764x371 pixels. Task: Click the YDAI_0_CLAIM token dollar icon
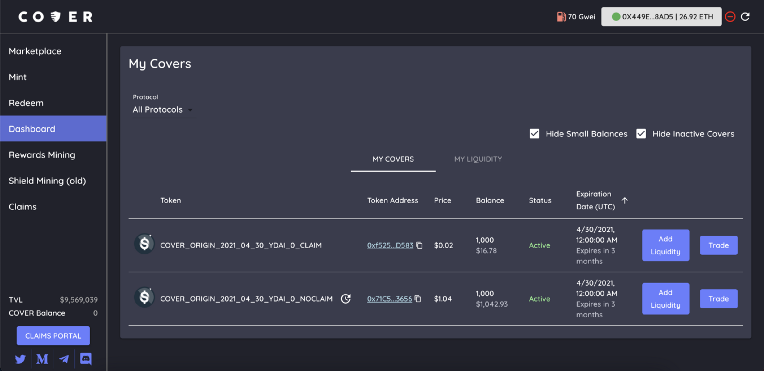coord(144,244)
